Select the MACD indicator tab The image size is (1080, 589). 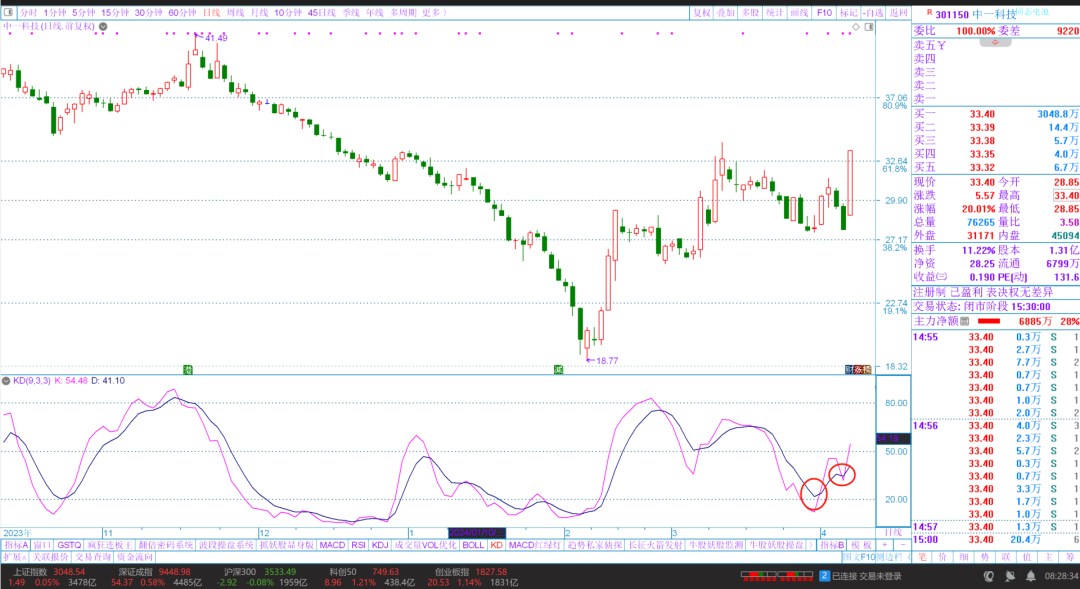(x=332, y=545)
